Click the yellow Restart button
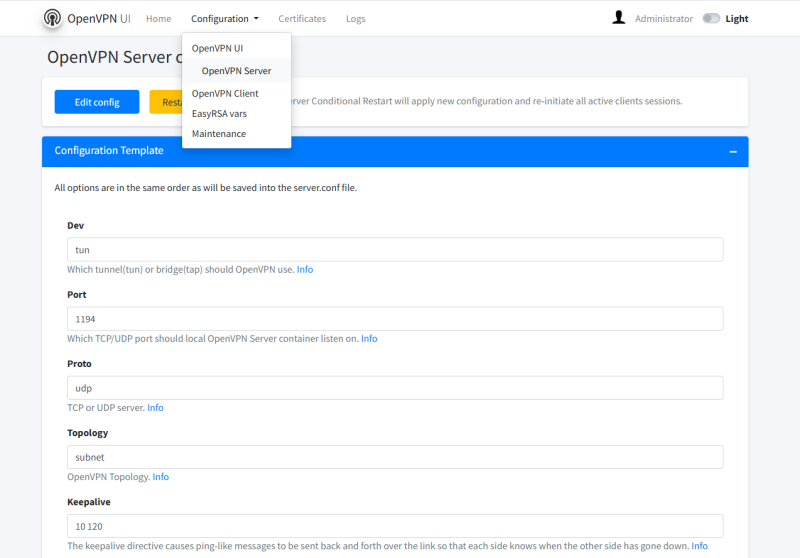 coord(166,102)
